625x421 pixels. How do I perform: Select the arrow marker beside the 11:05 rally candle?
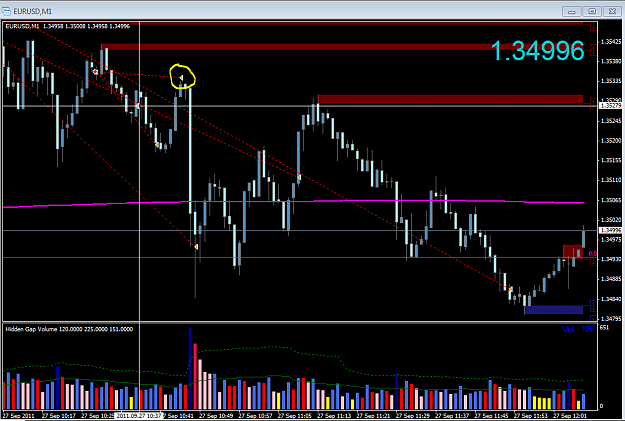[299, 177]
